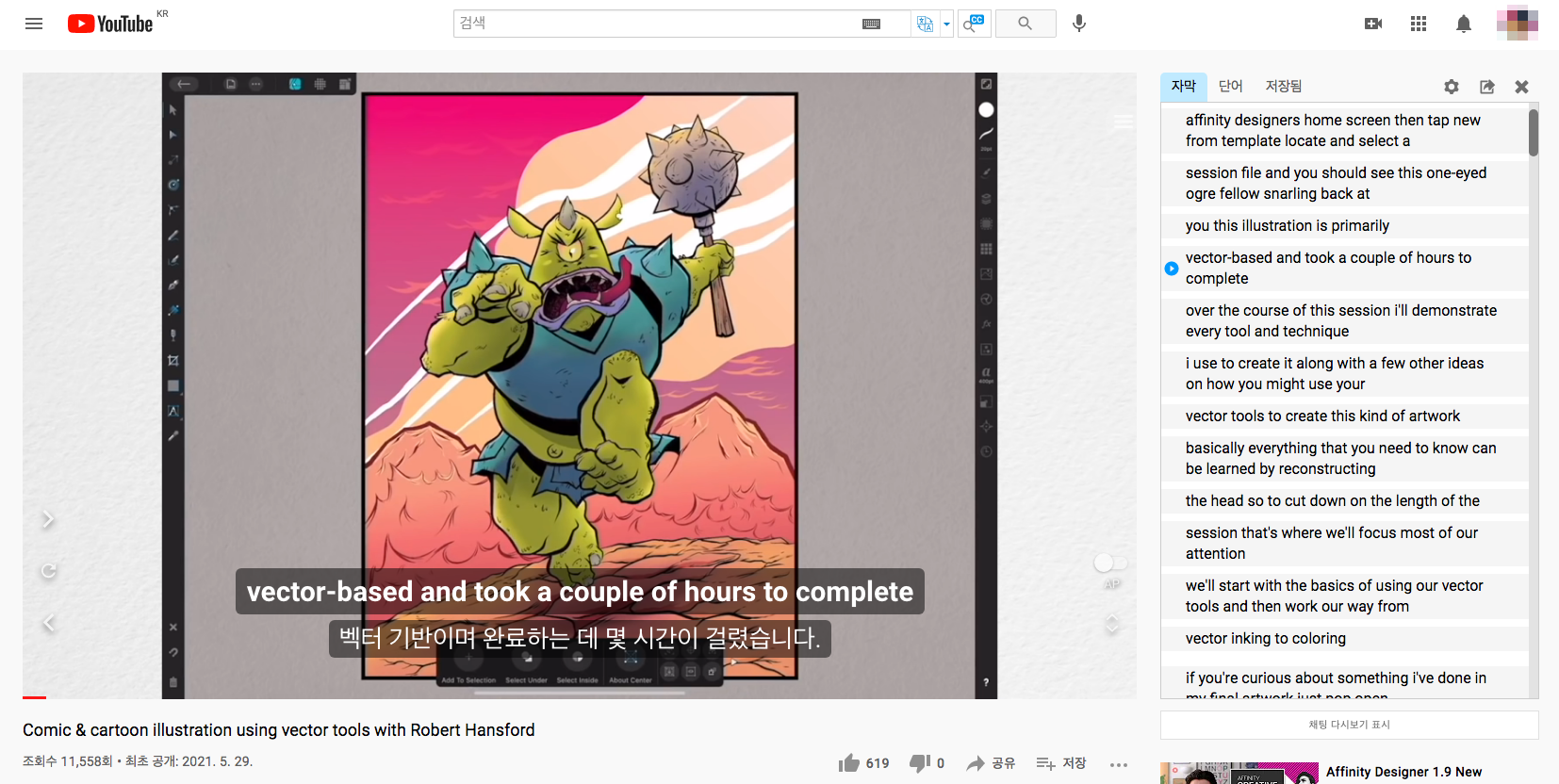This screenshot has height=784, width=1559.
Task: Select subtitle 'basically everything that you need to know'
Action: (x=1345, y=458)
